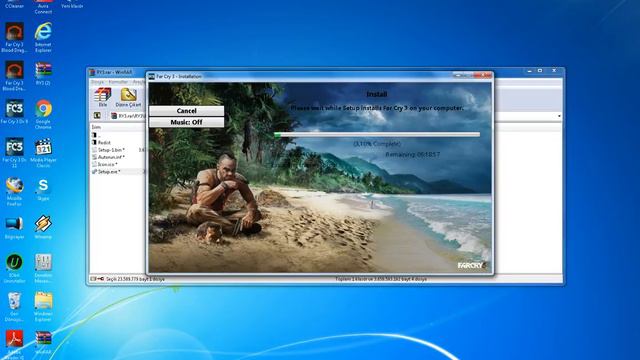Viewport: 640px width, 360px height.
Task: Launch Far Cry 3 Dx 9 shortcut
Action: pyautogui.click(x=14, y=111)
